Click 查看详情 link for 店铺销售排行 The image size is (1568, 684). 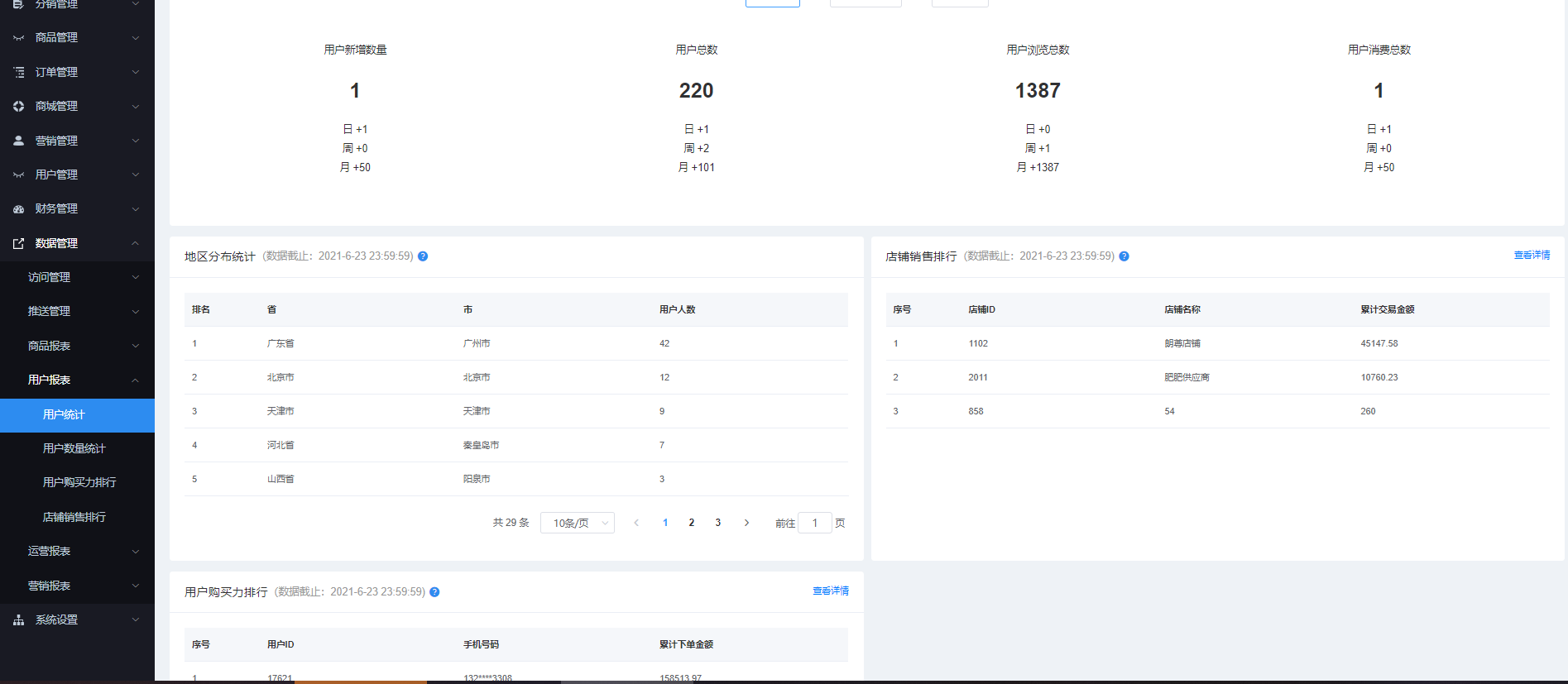pyautogui.click(x=1532, y=255)
